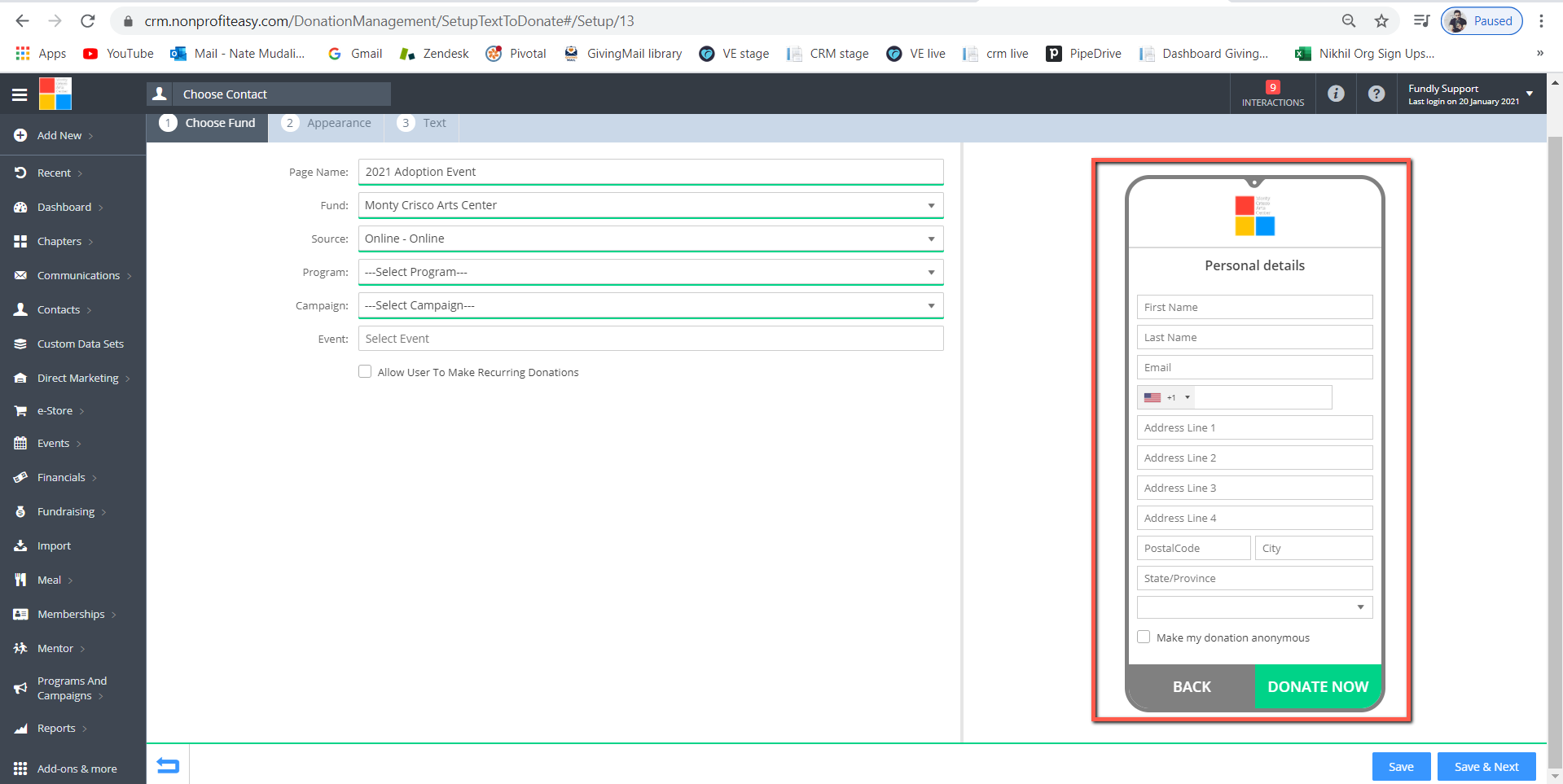The height and width of the screenshot is (784, 1563).
Task: Click the Meal fork and knife icon
Action: pos(20,580)
